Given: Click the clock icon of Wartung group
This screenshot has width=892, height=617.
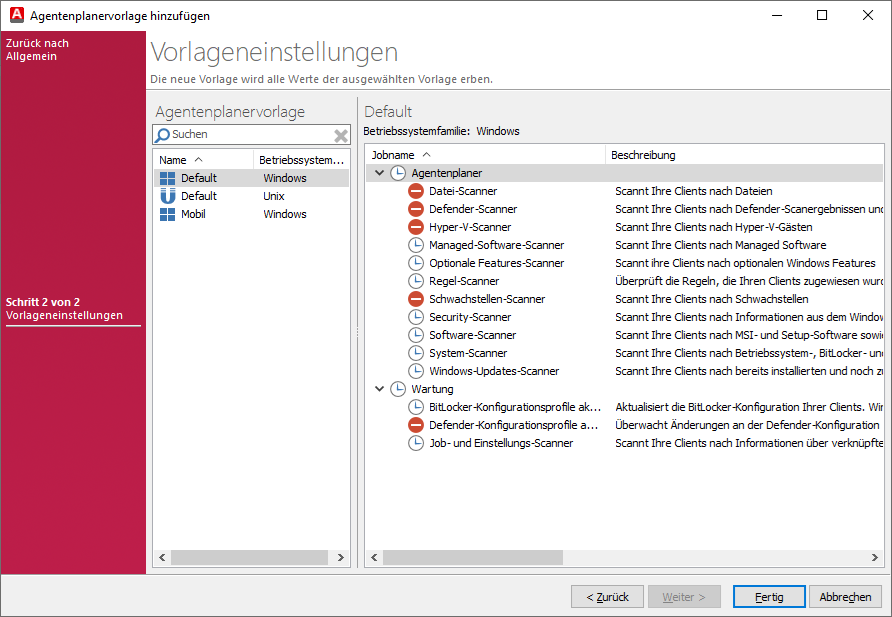Looking at the screenshot, I should [x=398, y=389].
